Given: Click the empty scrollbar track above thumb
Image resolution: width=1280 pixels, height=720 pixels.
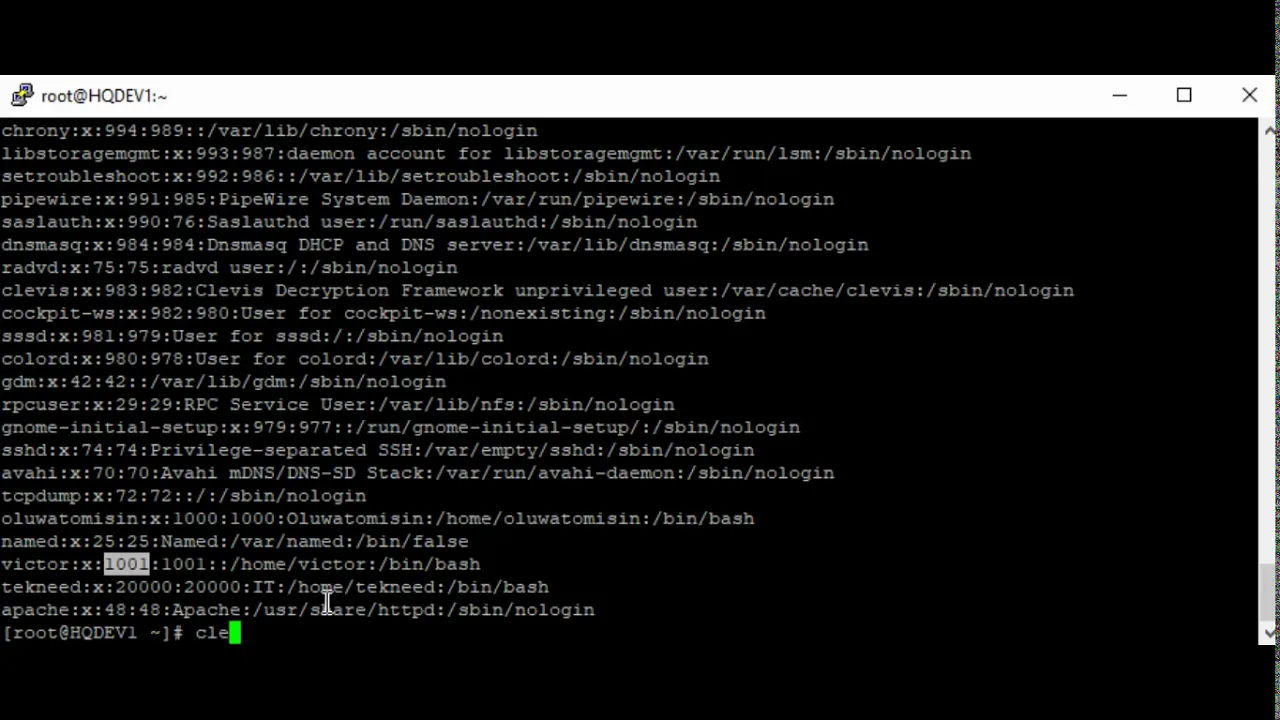Looking at the screenshot, I should pyautogui.click(x=1269, y=350).
